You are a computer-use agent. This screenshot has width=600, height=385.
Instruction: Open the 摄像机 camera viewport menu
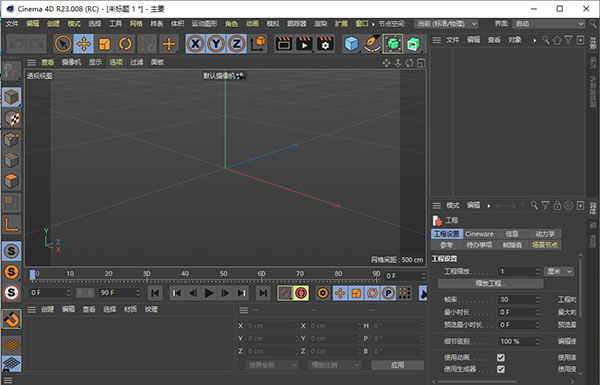(x=72, y=62)
